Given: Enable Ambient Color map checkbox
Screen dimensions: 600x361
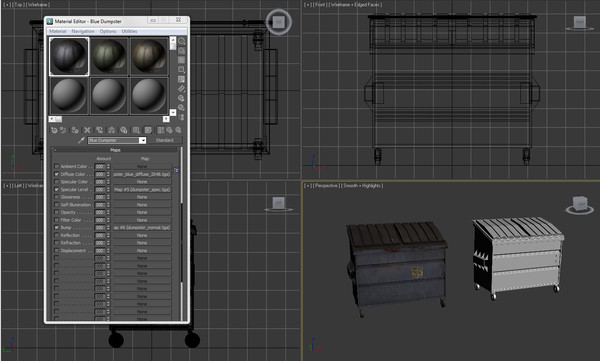Looking at the screenshot, I should (x=57, y=166).
